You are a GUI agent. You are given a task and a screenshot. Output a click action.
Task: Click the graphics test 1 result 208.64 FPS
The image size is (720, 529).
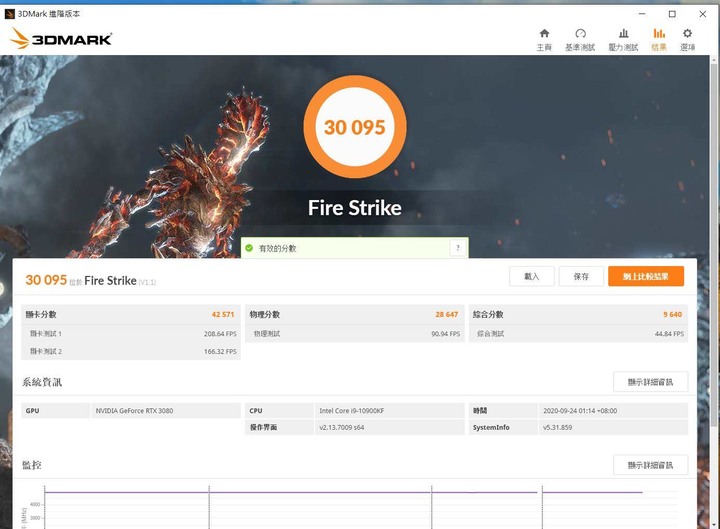point(220,334)
